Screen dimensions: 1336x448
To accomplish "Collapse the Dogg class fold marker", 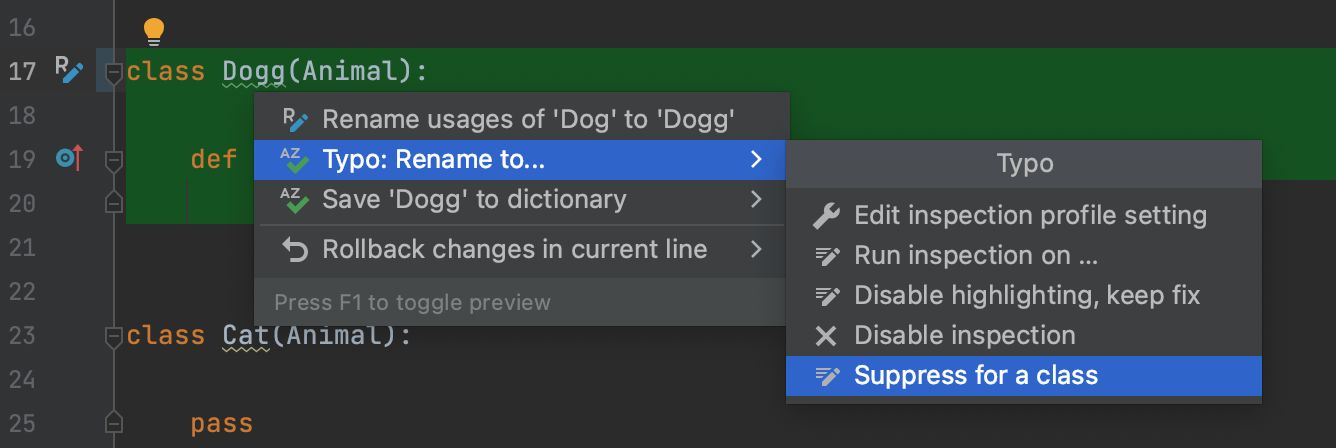I will (114, 72).
